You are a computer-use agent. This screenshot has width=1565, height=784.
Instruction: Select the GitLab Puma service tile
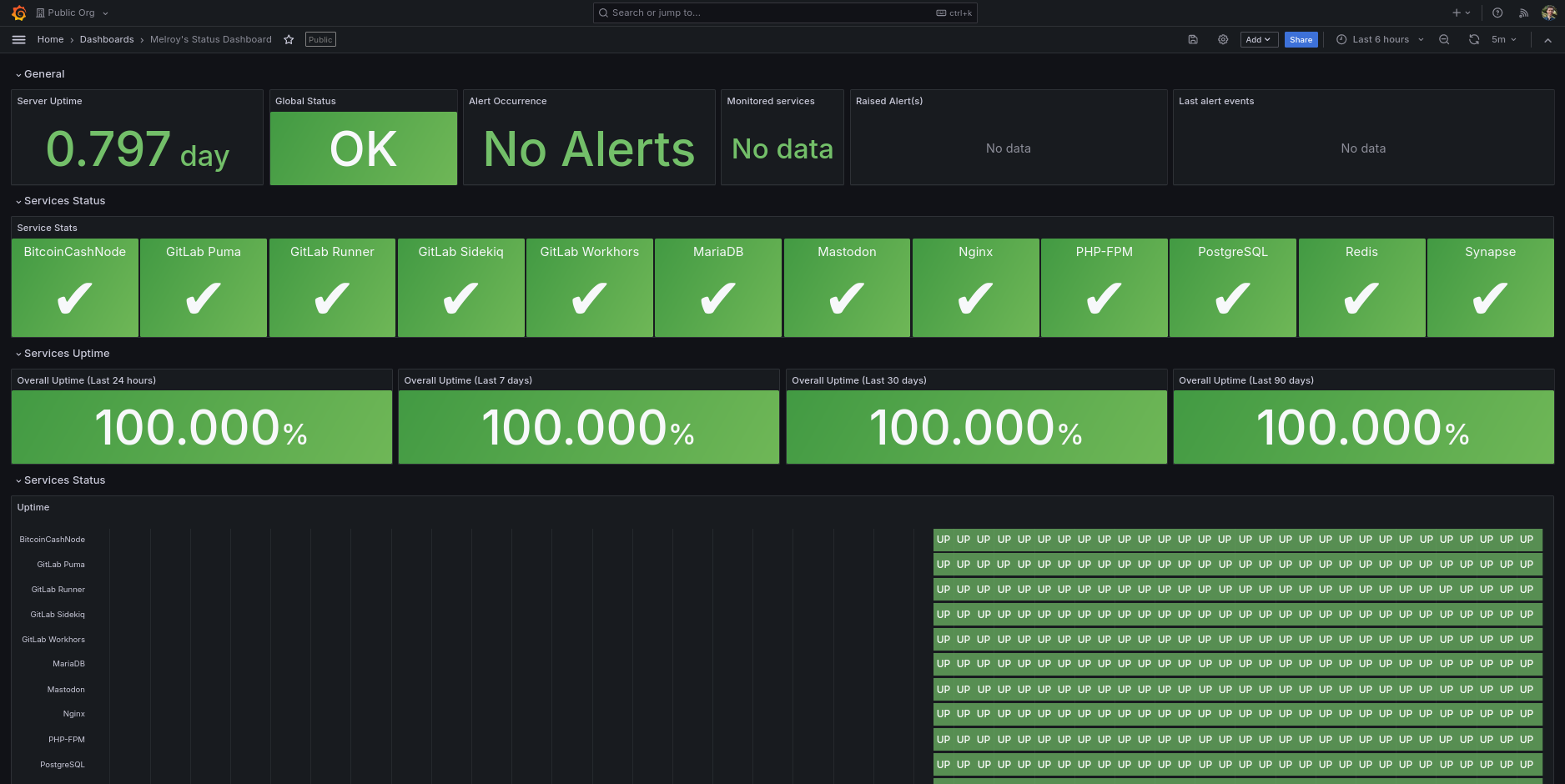pyautogui.click(x=204, y=288)
